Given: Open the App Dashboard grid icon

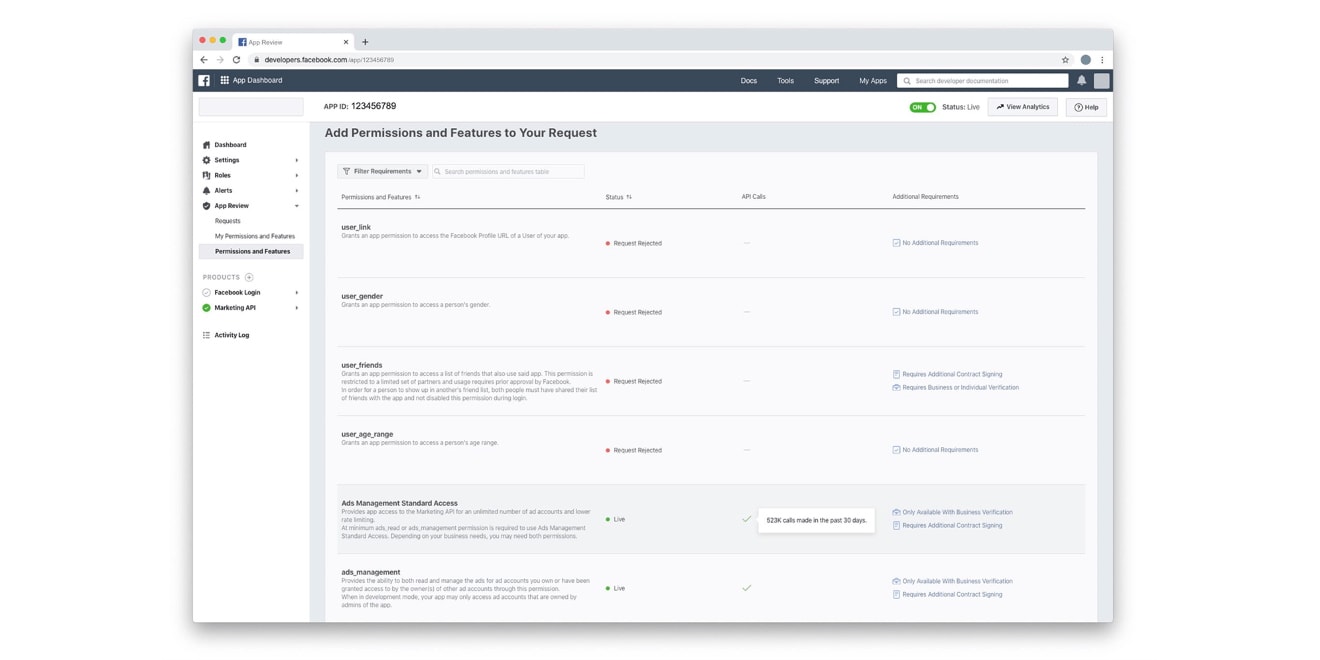Looking at the screenshot, I should coord(225,81).
